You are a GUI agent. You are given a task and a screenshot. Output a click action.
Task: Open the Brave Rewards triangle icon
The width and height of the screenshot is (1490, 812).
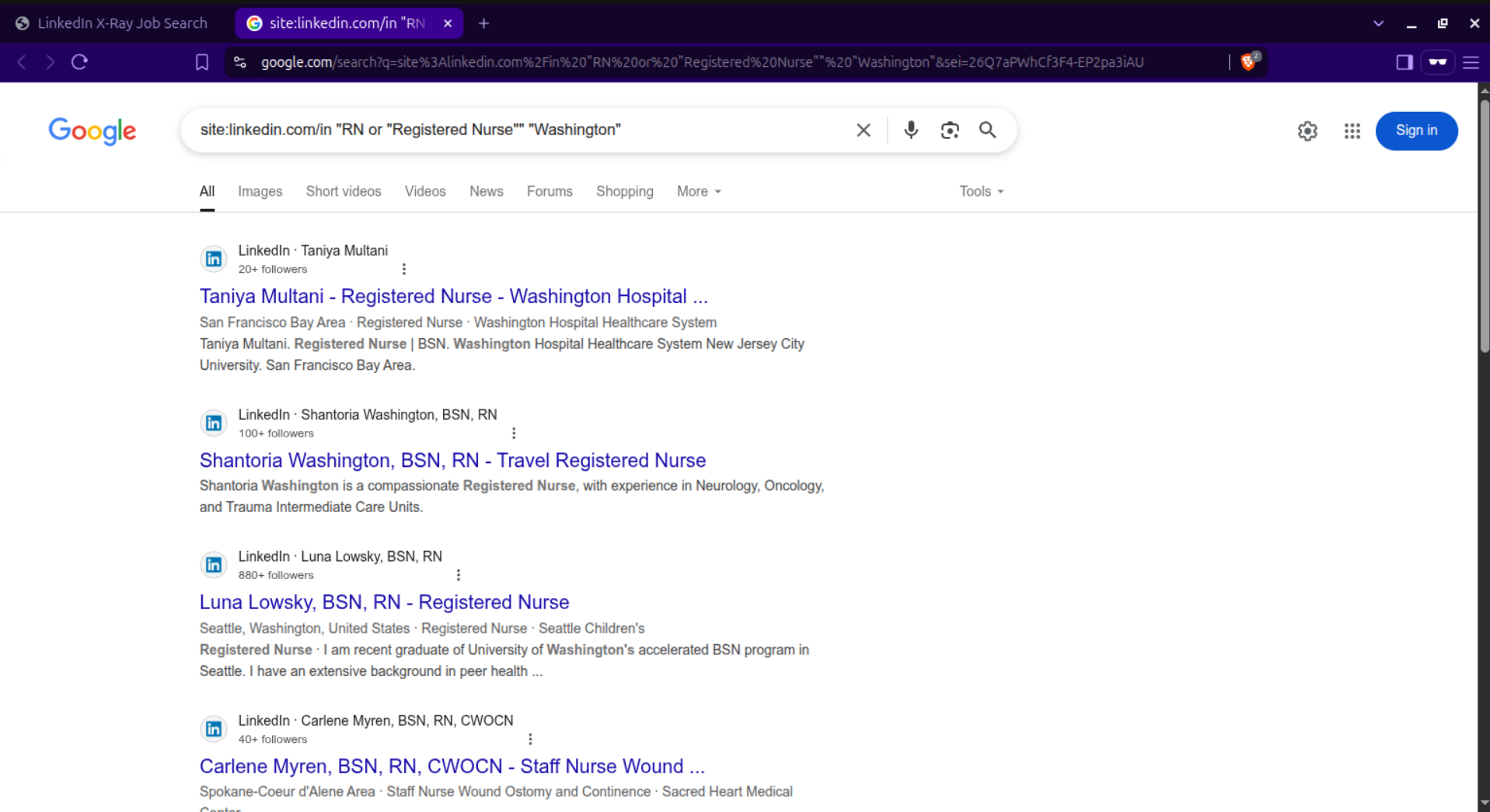click(1248, 61)
